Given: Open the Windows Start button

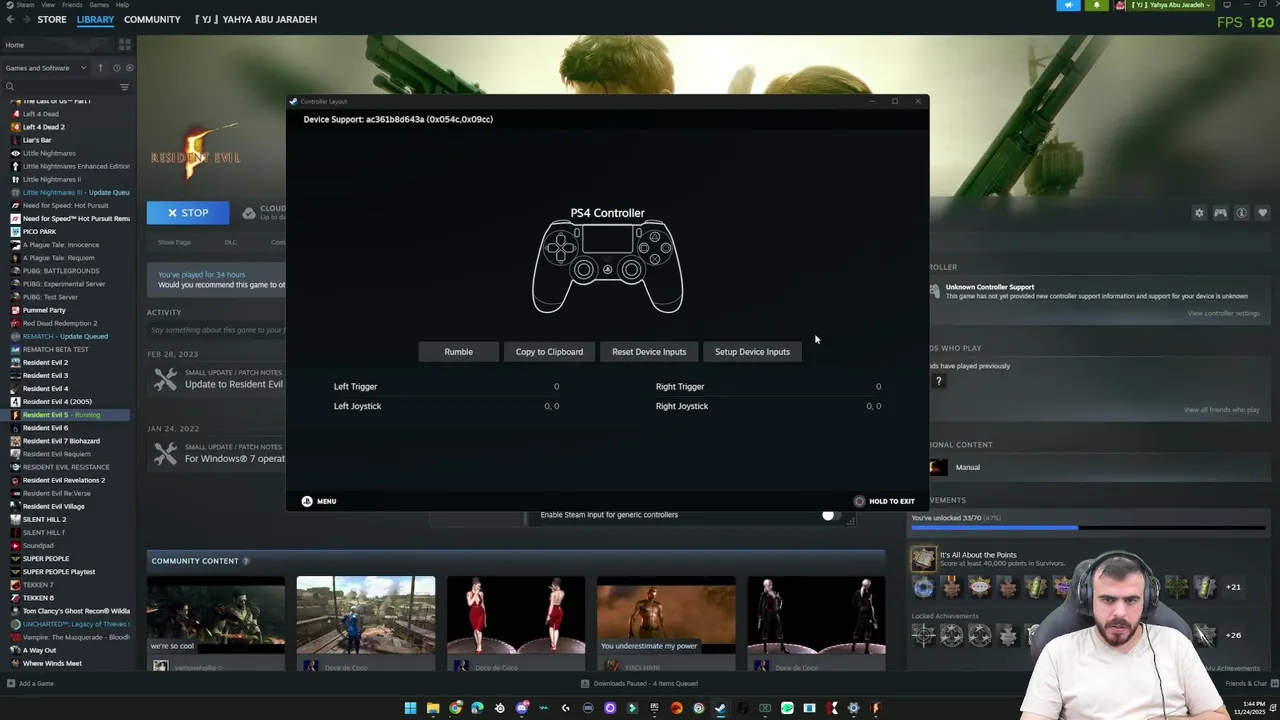Looking at the screenshot, I should click(x=410, y=708).
